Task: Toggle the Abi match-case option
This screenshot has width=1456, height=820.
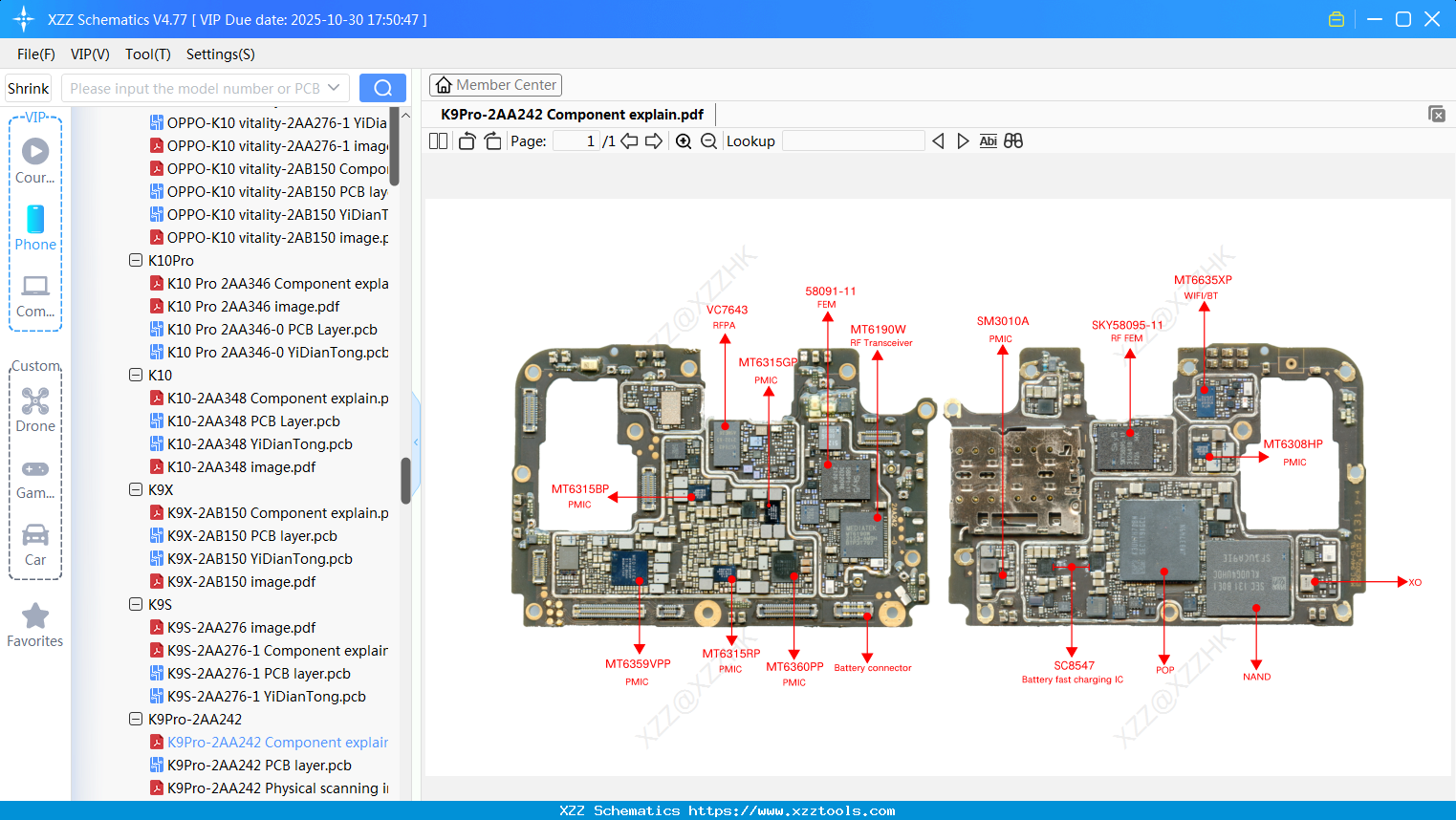Action: click(988, 141)
